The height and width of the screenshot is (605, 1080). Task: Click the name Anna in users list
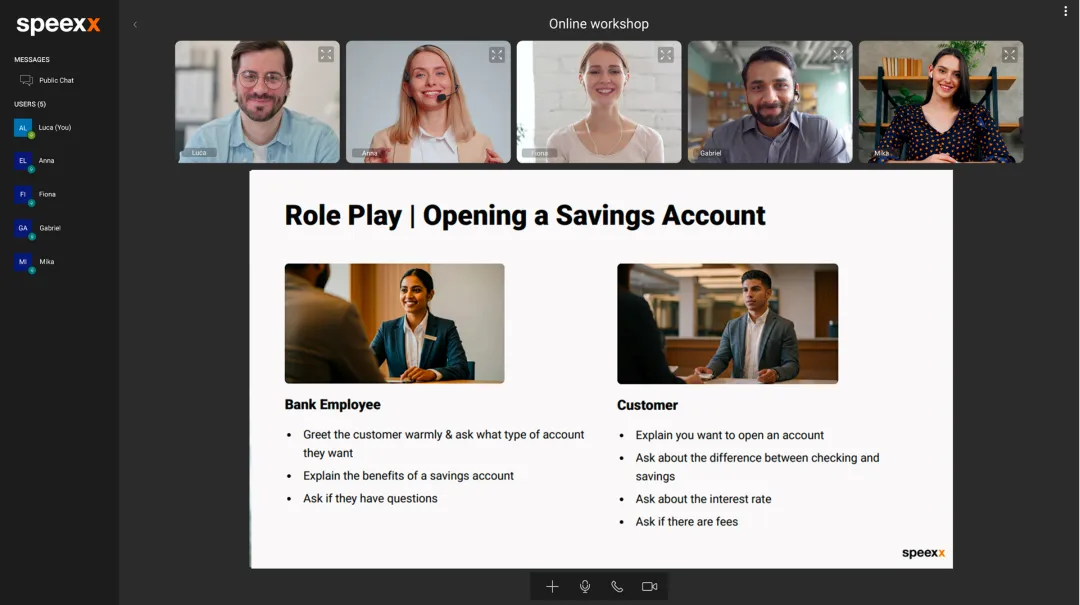tap(46, 161)
